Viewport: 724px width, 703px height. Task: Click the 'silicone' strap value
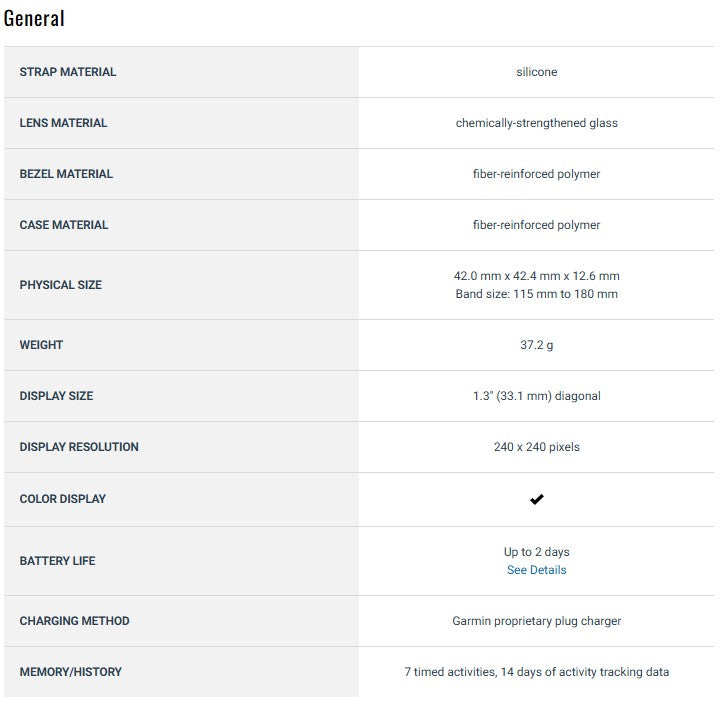[x=537, y=72]
